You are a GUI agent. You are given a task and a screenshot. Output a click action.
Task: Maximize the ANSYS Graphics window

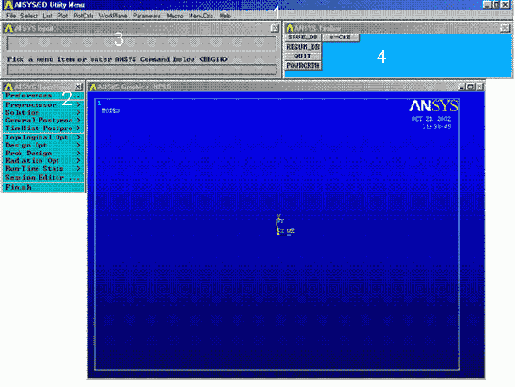click(x=471, y=87)
